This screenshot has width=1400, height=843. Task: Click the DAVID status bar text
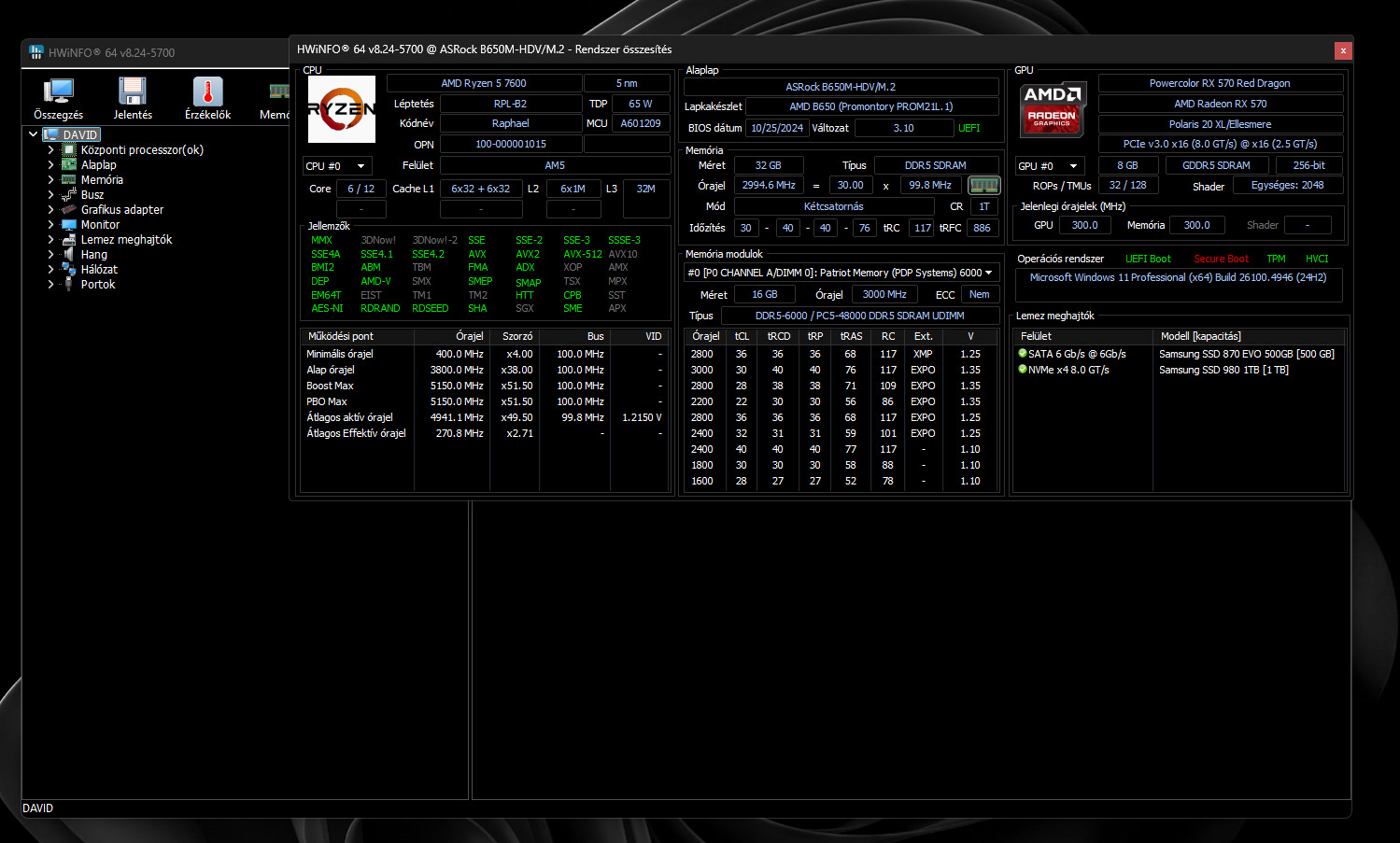pos(37,808)
